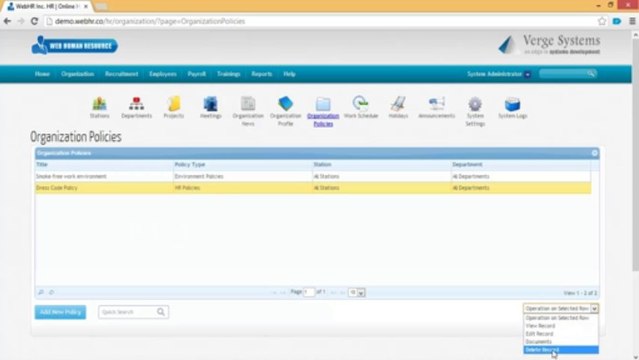Open the browser menu icon
Viewport: 639px width, 360px height.
pos(632,21)
